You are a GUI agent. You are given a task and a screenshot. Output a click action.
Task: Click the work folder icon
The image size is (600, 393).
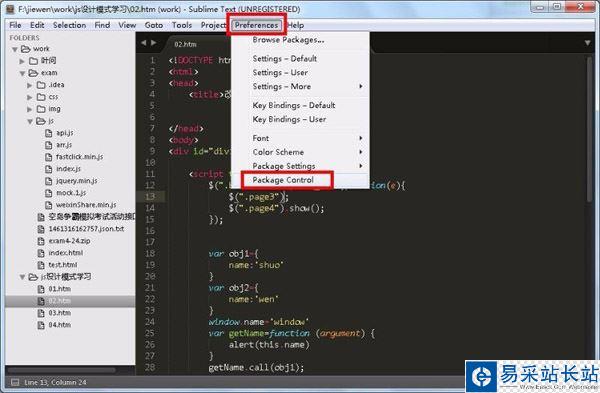[x=26, y=49]
